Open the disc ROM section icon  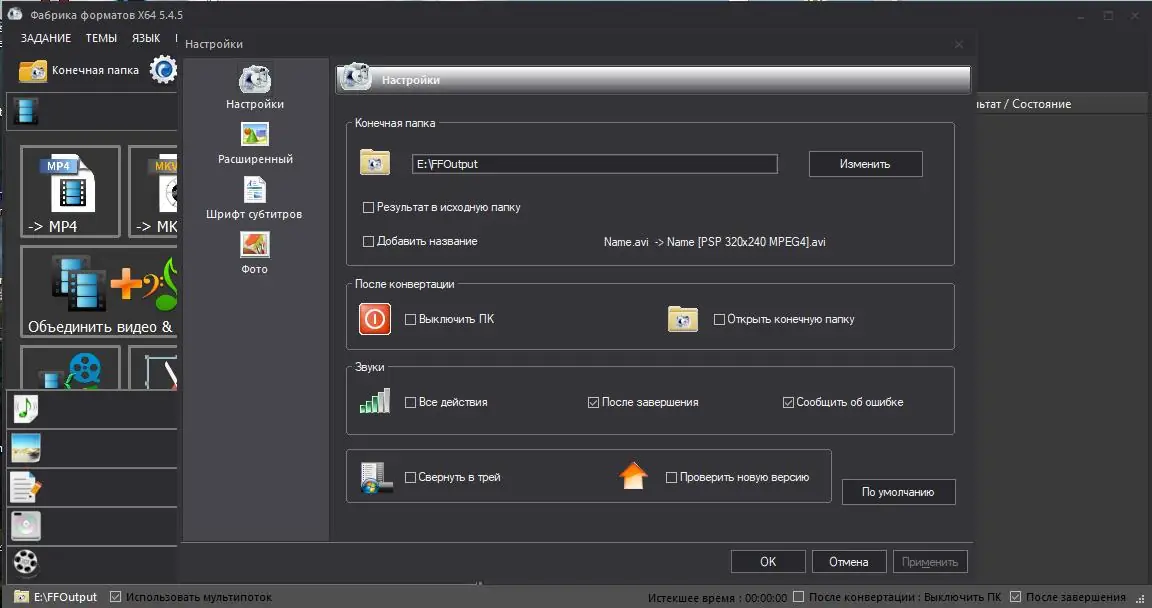click(x=26, y=526)
